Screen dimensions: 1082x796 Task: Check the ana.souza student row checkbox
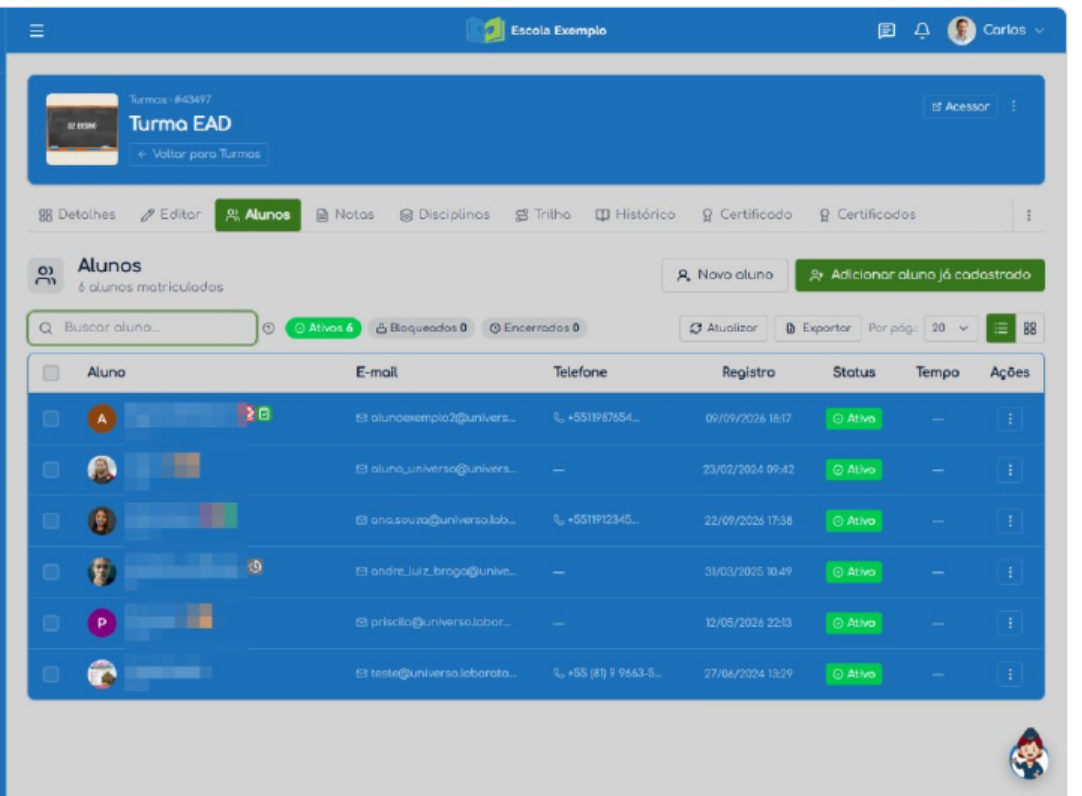pos(50,521)
